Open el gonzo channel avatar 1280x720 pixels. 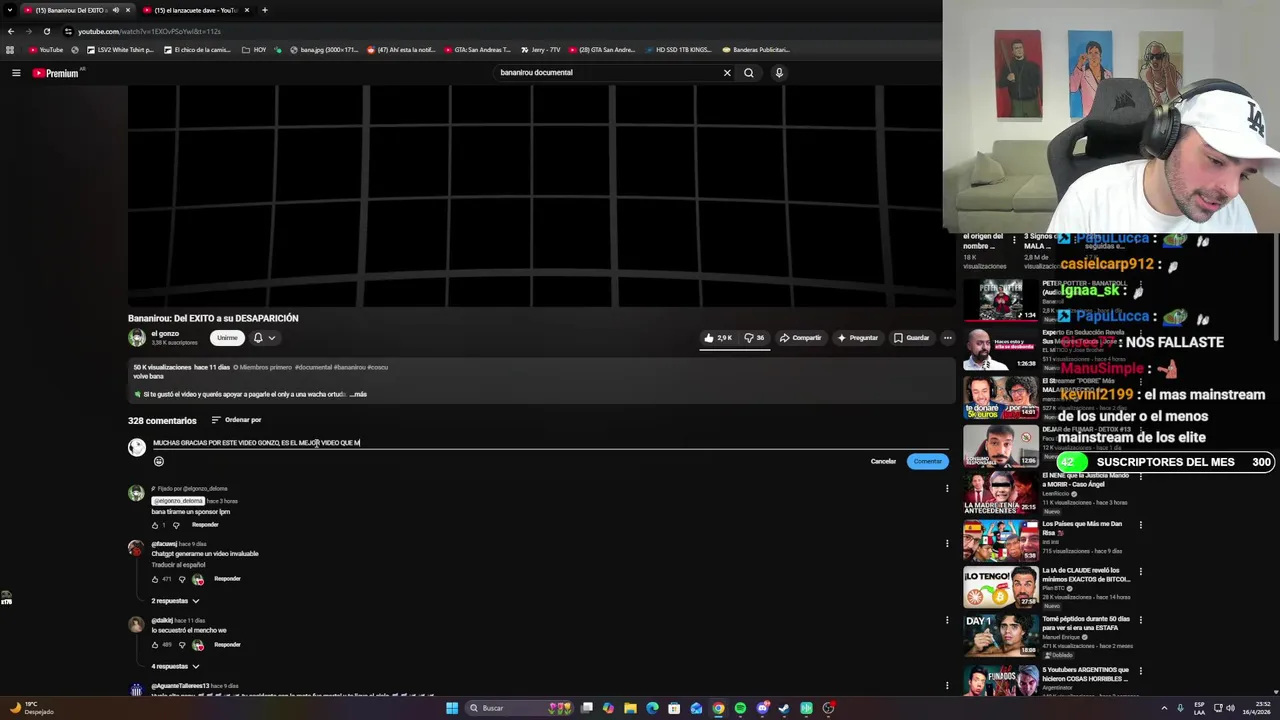pyautogui.click(x=137, y=338)
